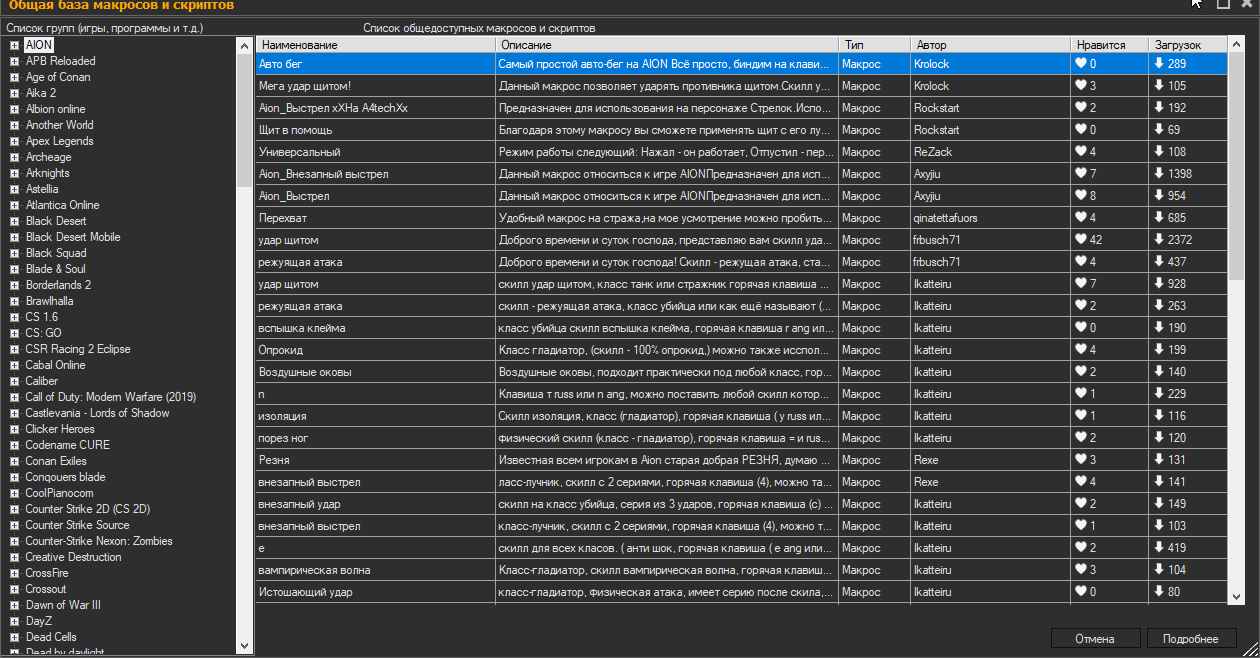Select the Истощающий удар macro row
Screen dimensions: 1260x658
pyautogui.click(x=742, y=592)
